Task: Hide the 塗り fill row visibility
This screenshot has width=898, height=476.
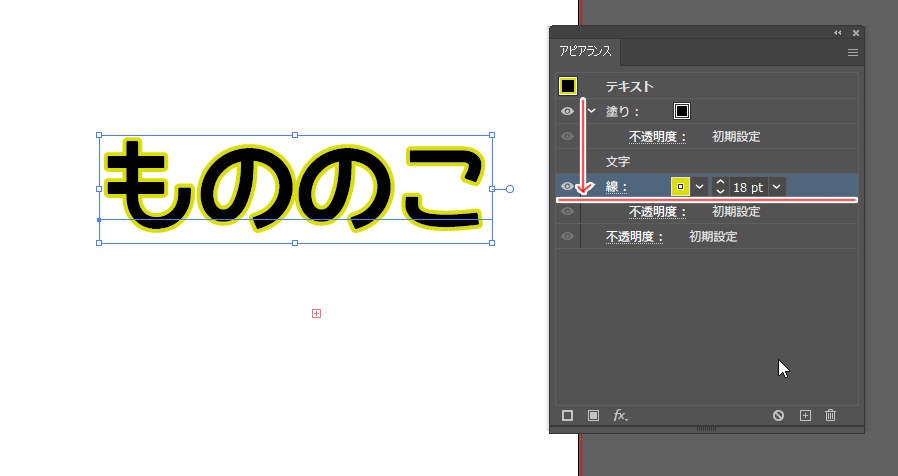Action: pos(567,111)
